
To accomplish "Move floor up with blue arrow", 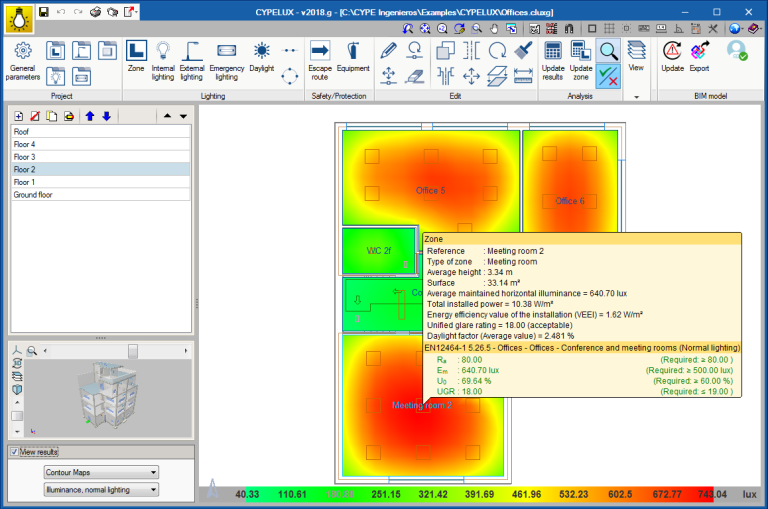I will click(89, 116).
